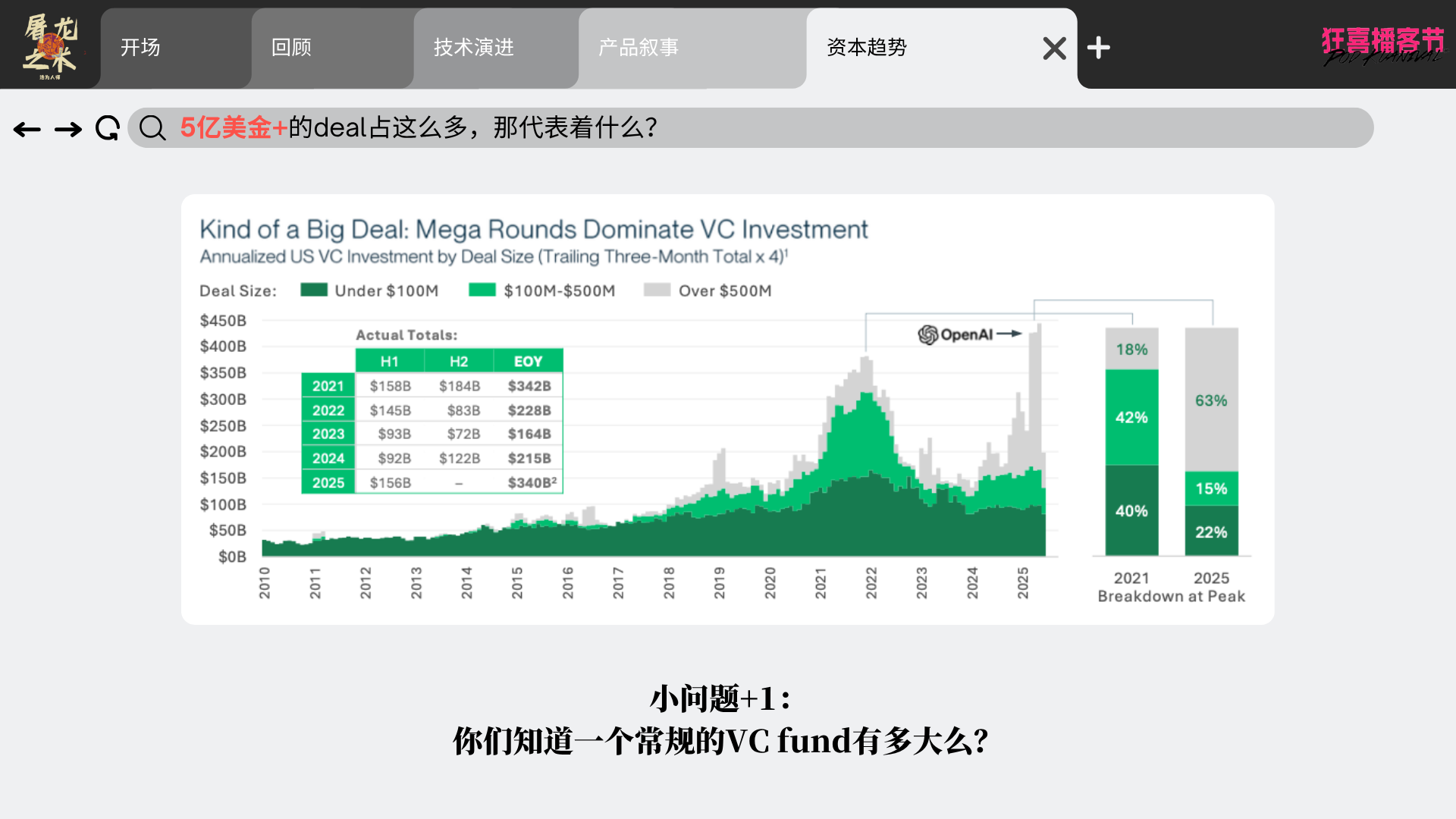Click the back arrow navigation icon
Viewport: 1456px width, 819px height.
(x=27, y=130)
